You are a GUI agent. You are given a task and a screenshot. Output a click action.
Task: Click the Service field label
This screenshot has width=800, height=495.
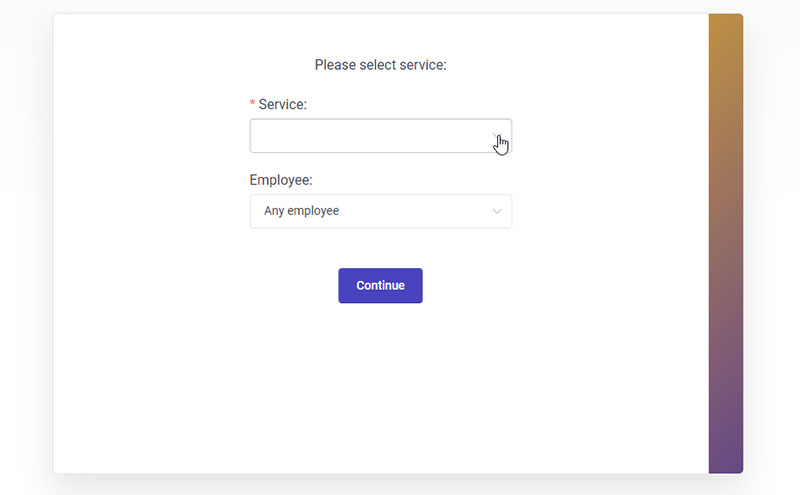pyautogui.click(x=282, y=104)
